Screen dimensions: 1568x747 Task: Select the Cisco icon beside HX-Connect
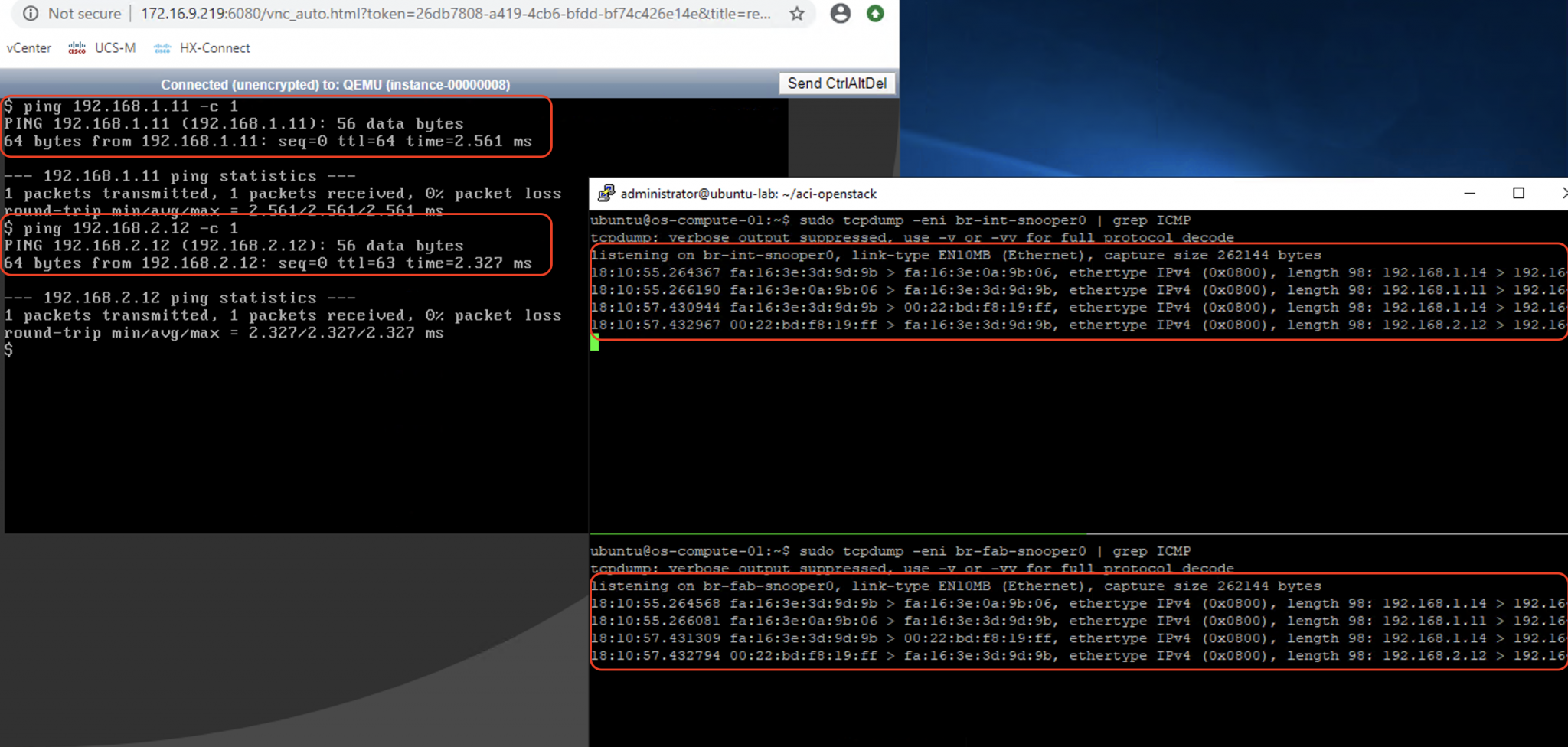[x=162, y=47]
